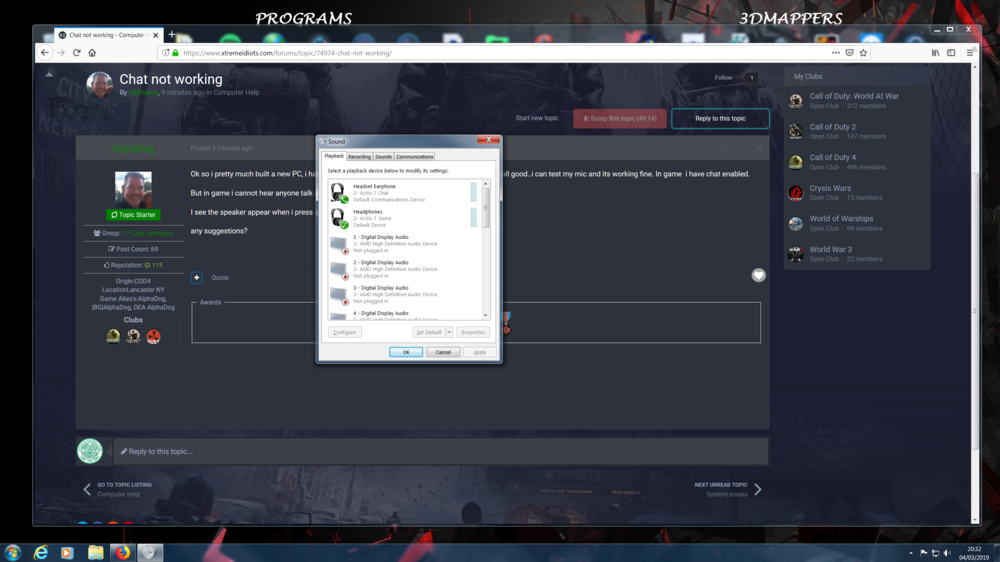Toggle sidebar view in Firefox toolbar
Viewport: 1000px width, 562px height.
[951, 53]
